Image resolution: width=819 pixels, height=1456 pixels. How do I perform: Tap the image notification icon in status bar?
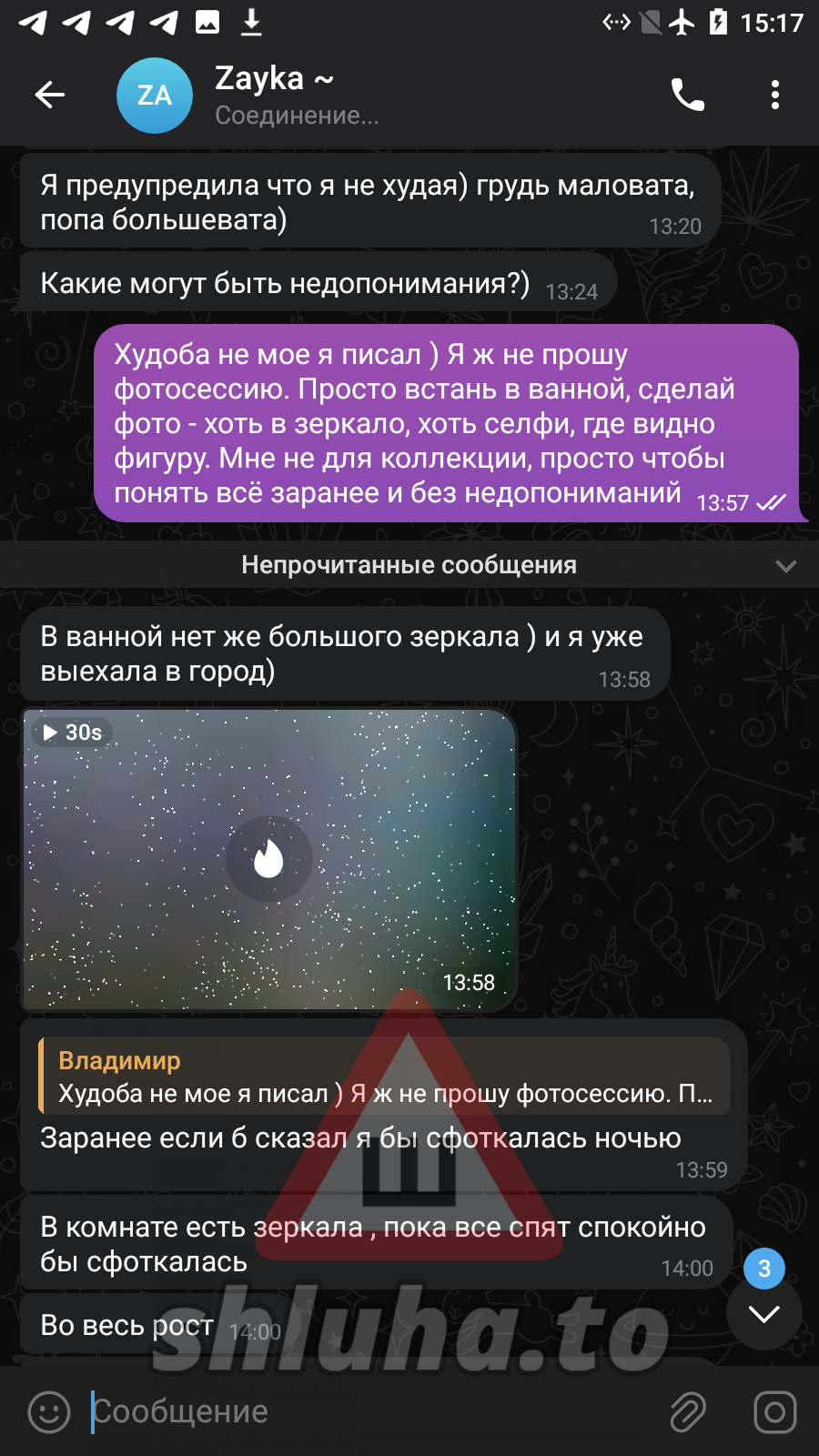click(x=207, y=22)
